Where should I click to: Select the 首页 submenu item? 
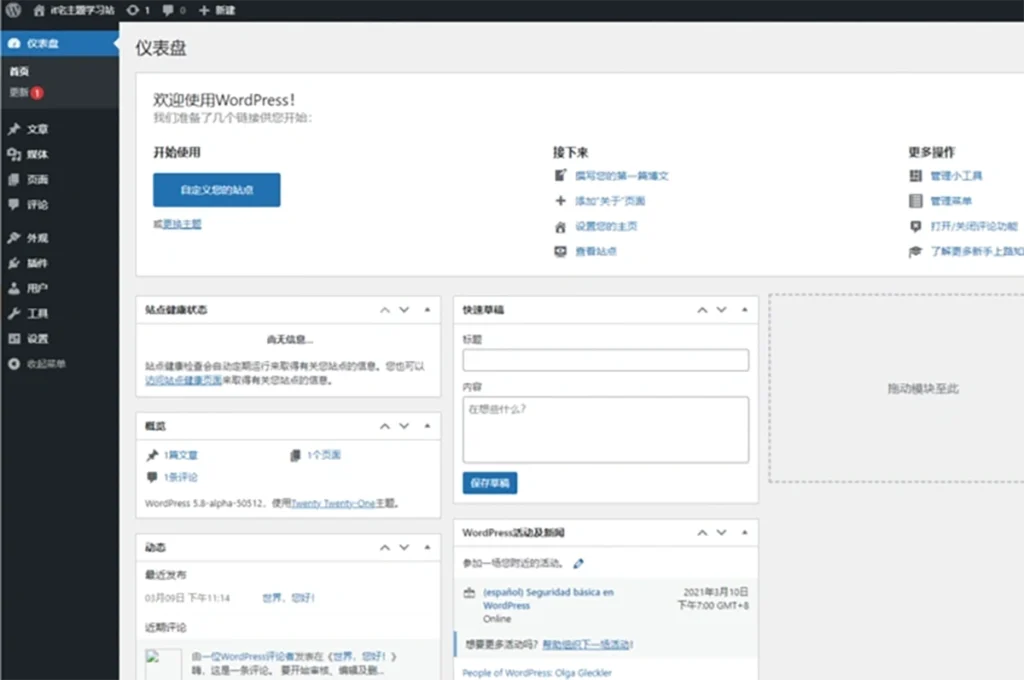click(x=19, y=71)
